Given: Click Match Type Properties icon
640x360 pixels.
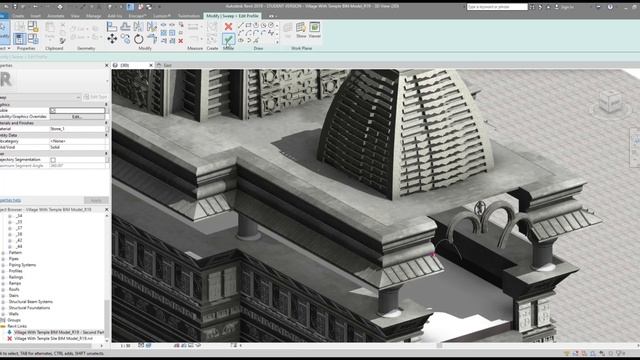Looking at the screenshot, I should click(62, 41).
